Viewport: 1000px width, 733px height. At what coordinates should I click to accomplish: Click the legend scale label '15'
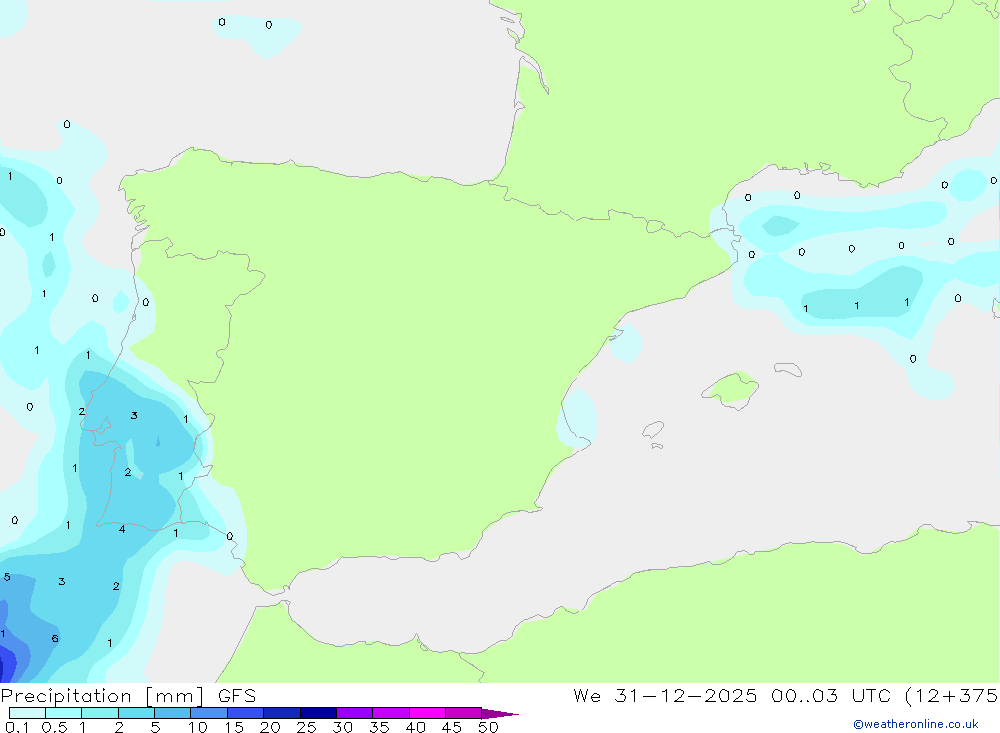tap(234, 727)
